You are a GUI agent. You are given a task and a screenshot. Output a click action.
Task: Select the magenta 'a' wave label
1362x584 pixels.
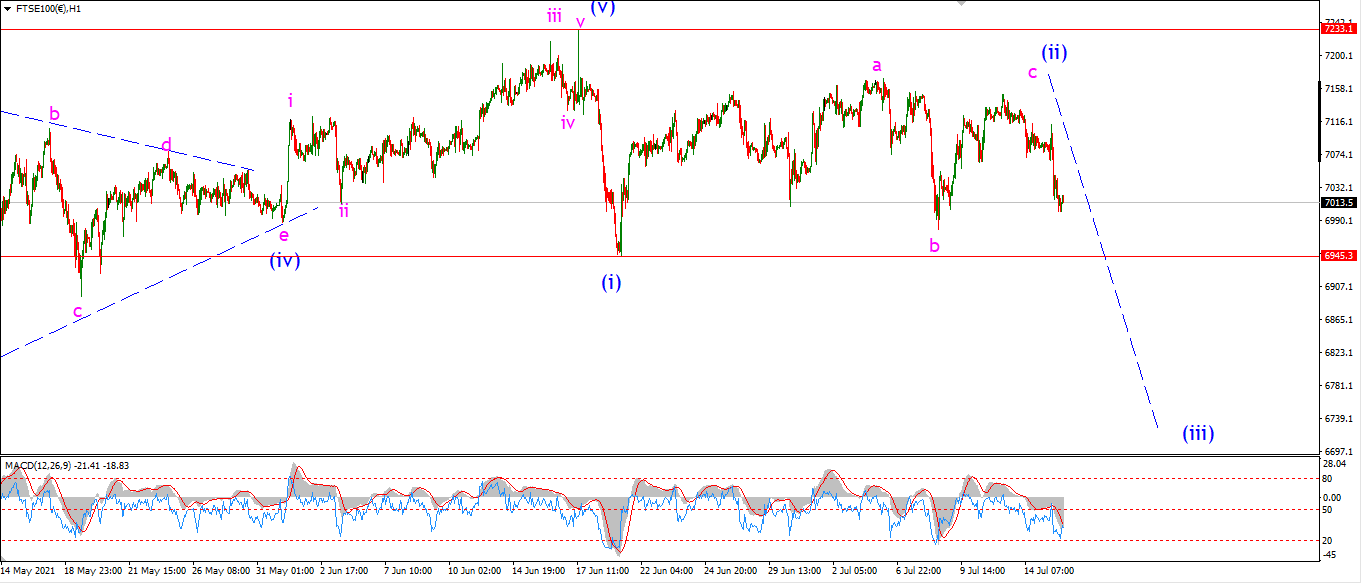(877, 66)
